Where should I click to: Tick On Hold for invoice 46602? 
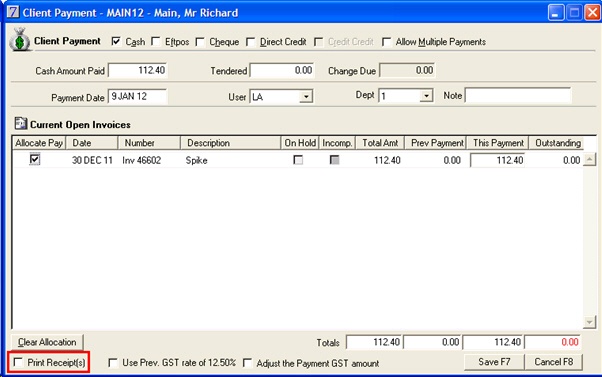(x=298, y=160)
